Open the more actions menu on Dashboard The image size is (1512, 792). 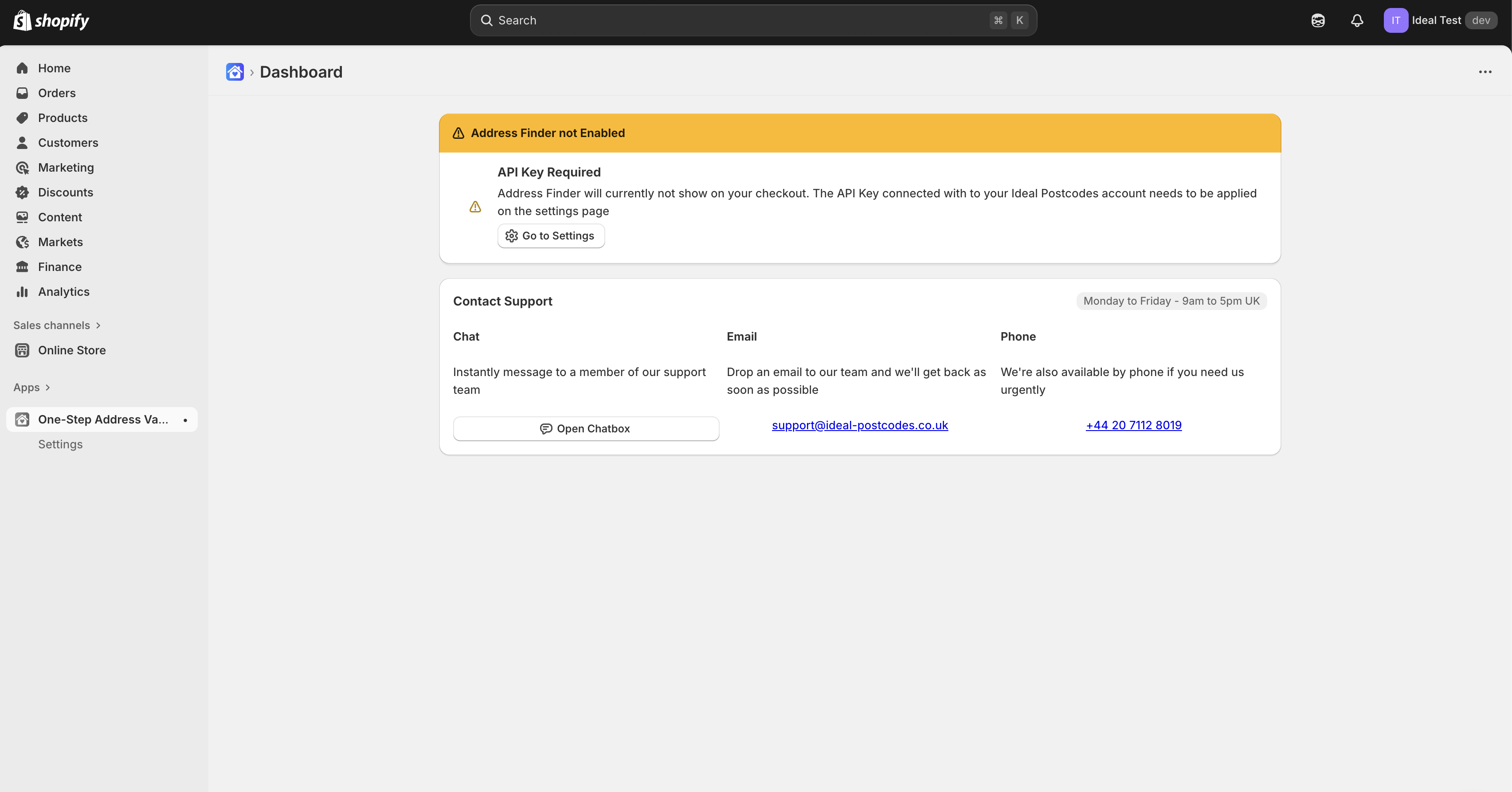pyautogui.click(x=1485, y=72)
